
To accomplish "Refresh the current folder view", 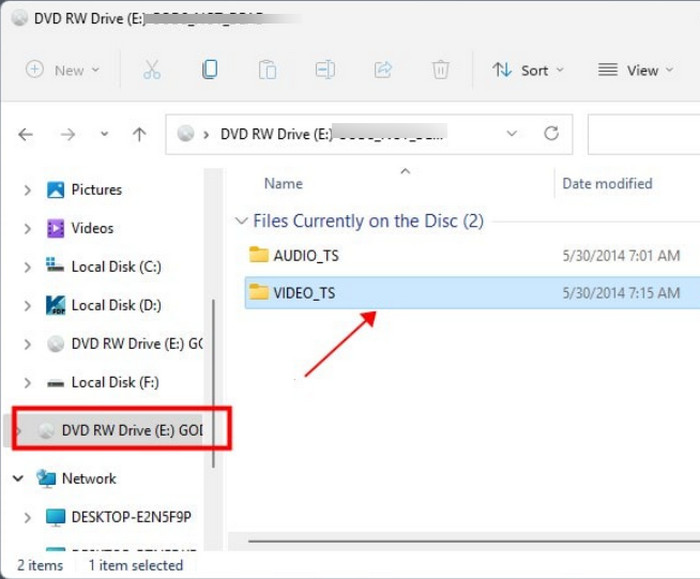I will point(551,133).
